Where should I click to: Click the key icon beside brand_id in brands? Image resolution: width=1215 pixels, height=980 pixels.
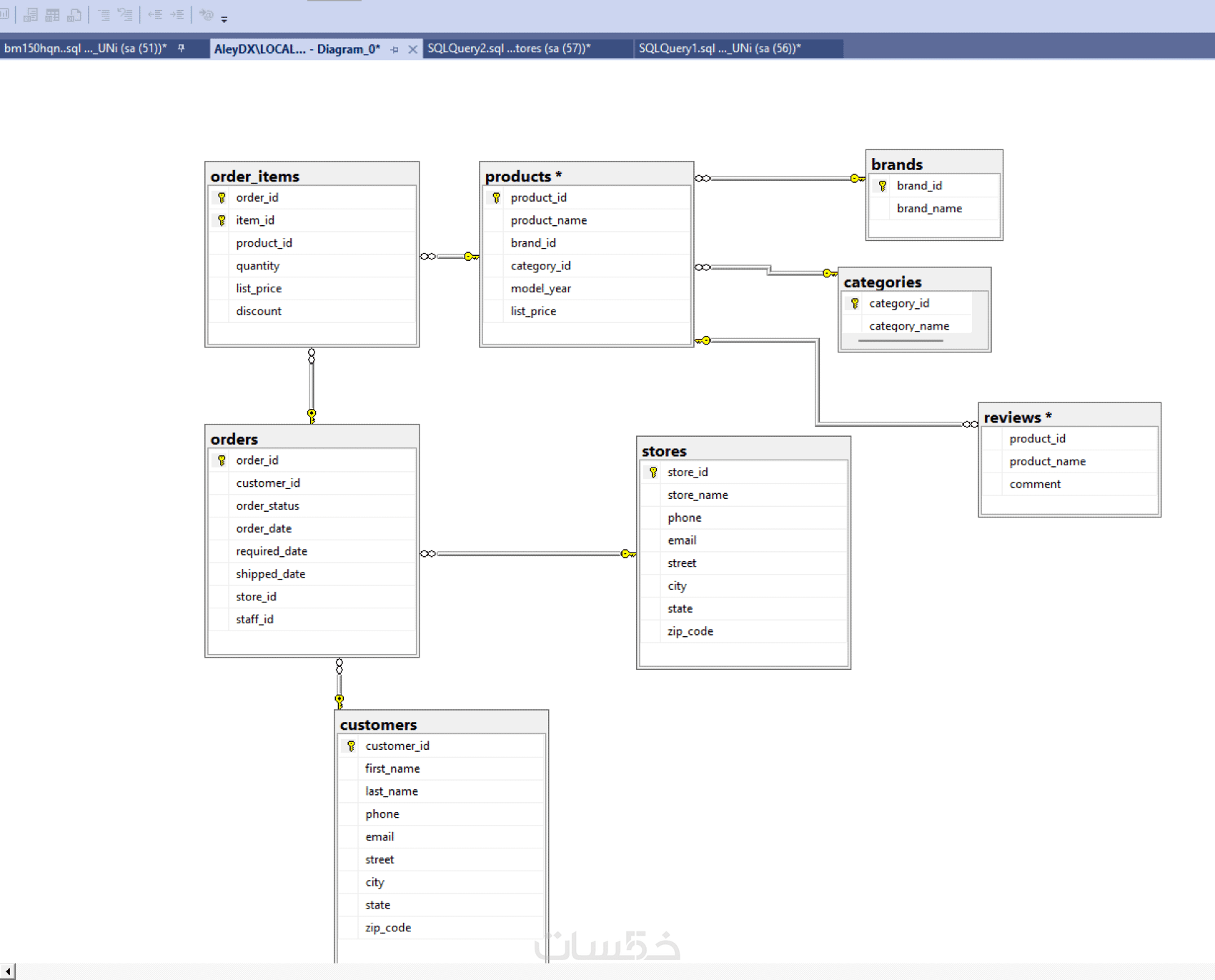883,186
